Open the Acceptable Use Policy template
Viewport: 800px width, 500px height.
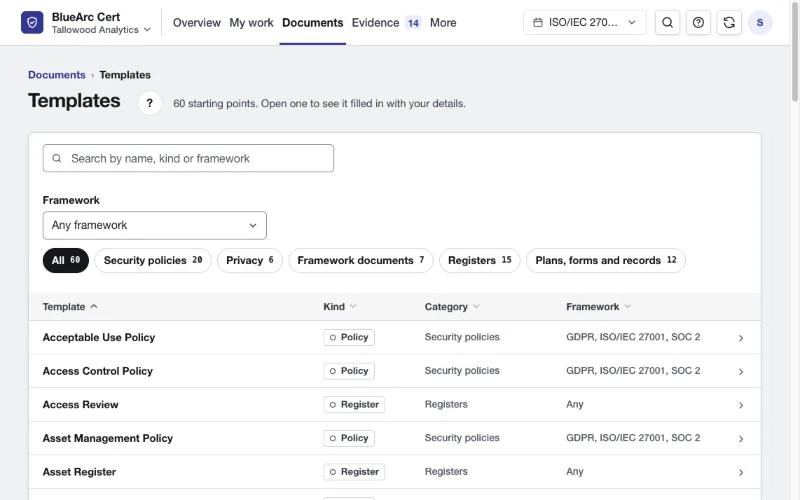tap(99, 337)
